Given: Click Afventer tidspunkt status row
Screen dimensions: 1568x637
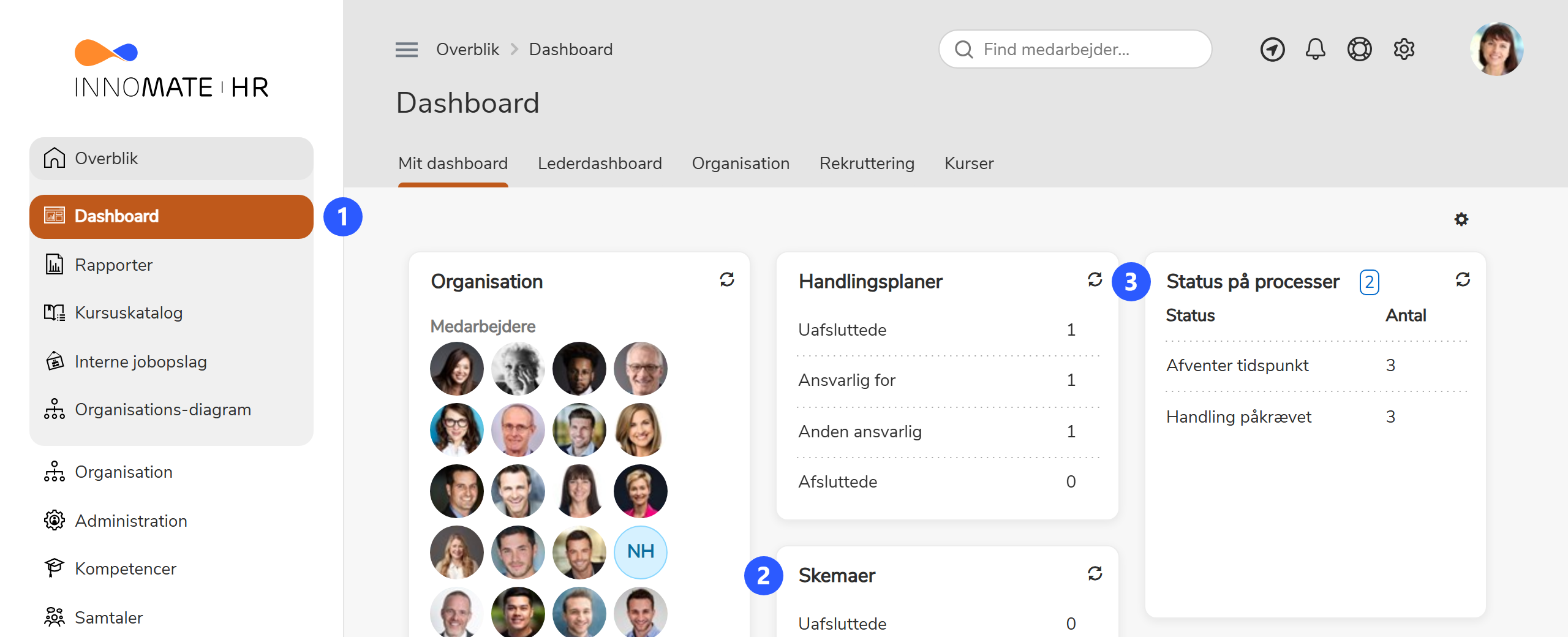Looking at the screenshot, I should [1316, 366].
